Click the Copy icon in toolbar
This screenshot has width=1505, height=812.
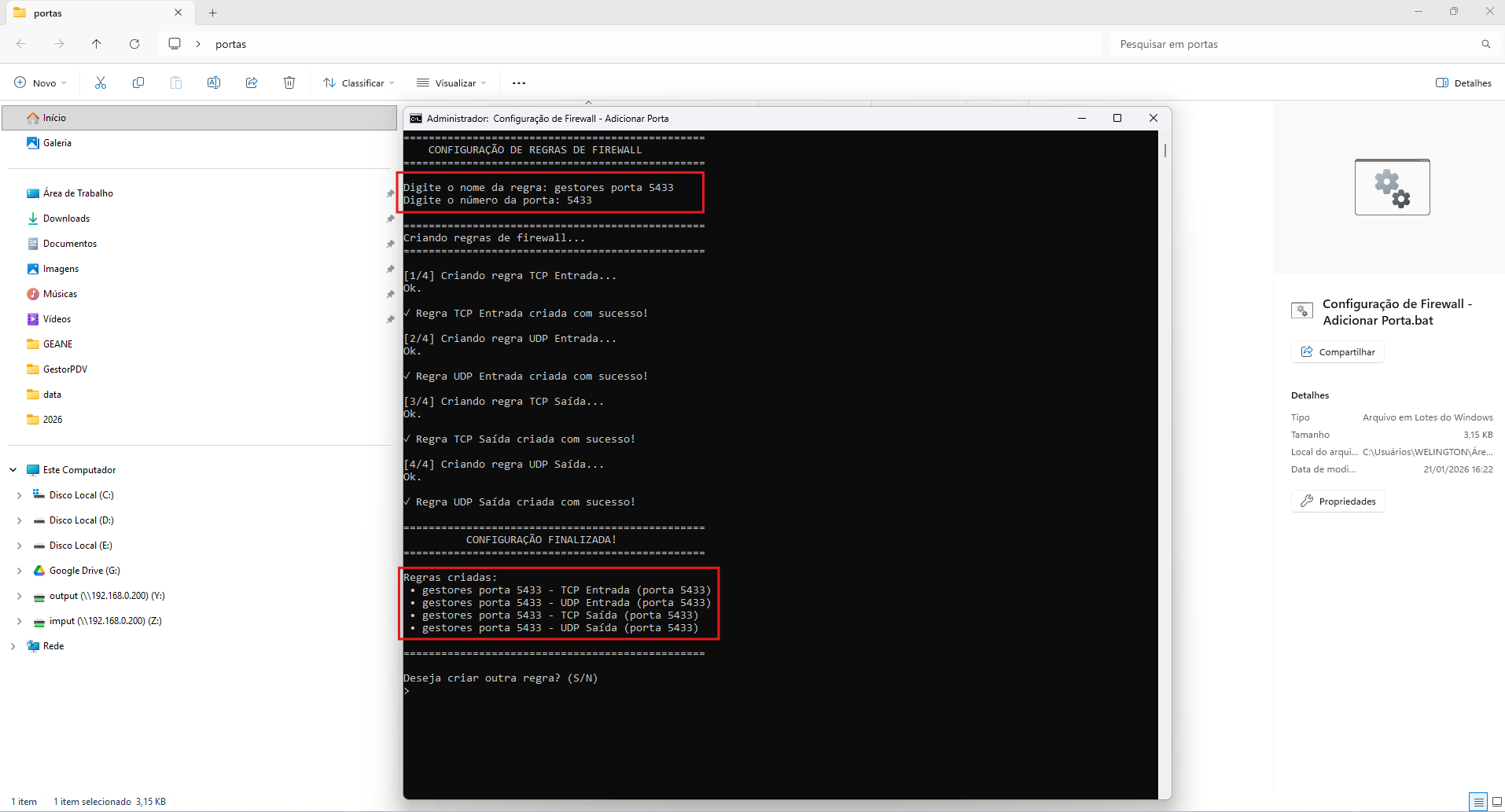pyautogui.click(x=138, y=83)
